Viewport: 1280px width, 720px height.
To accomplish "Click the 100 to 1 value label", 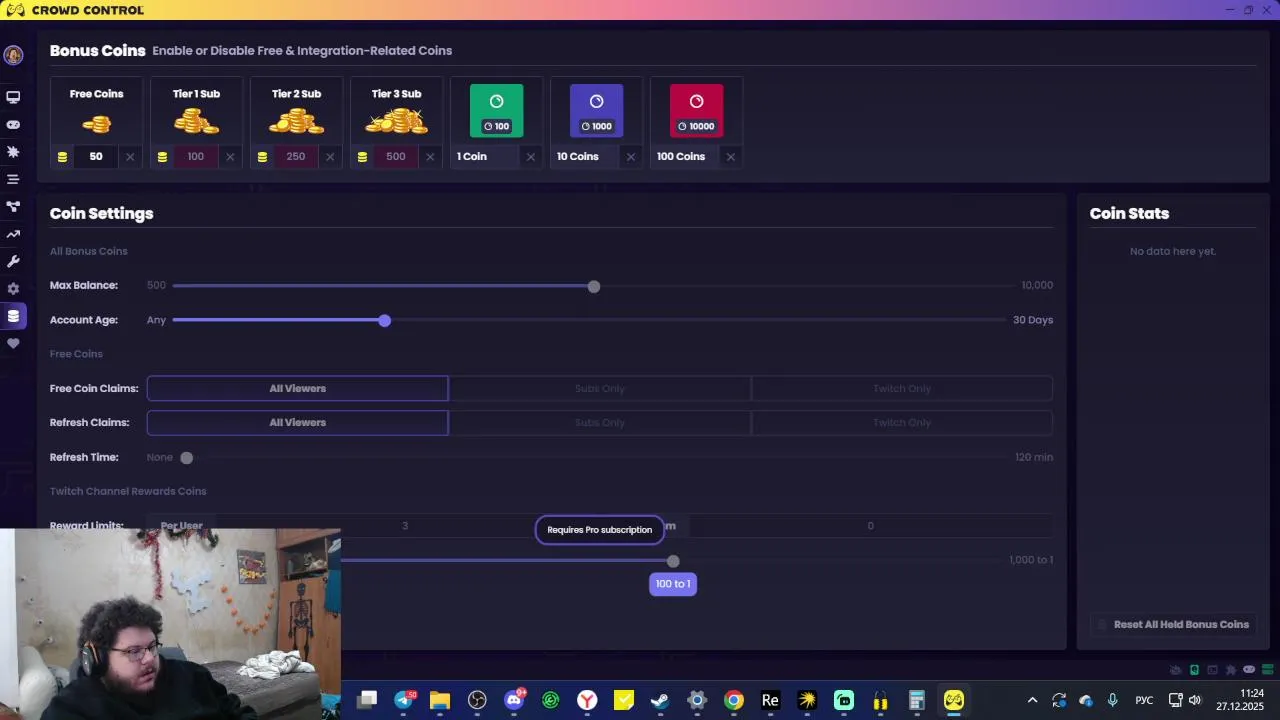I will pyautogui.click(x=673, y=584).
